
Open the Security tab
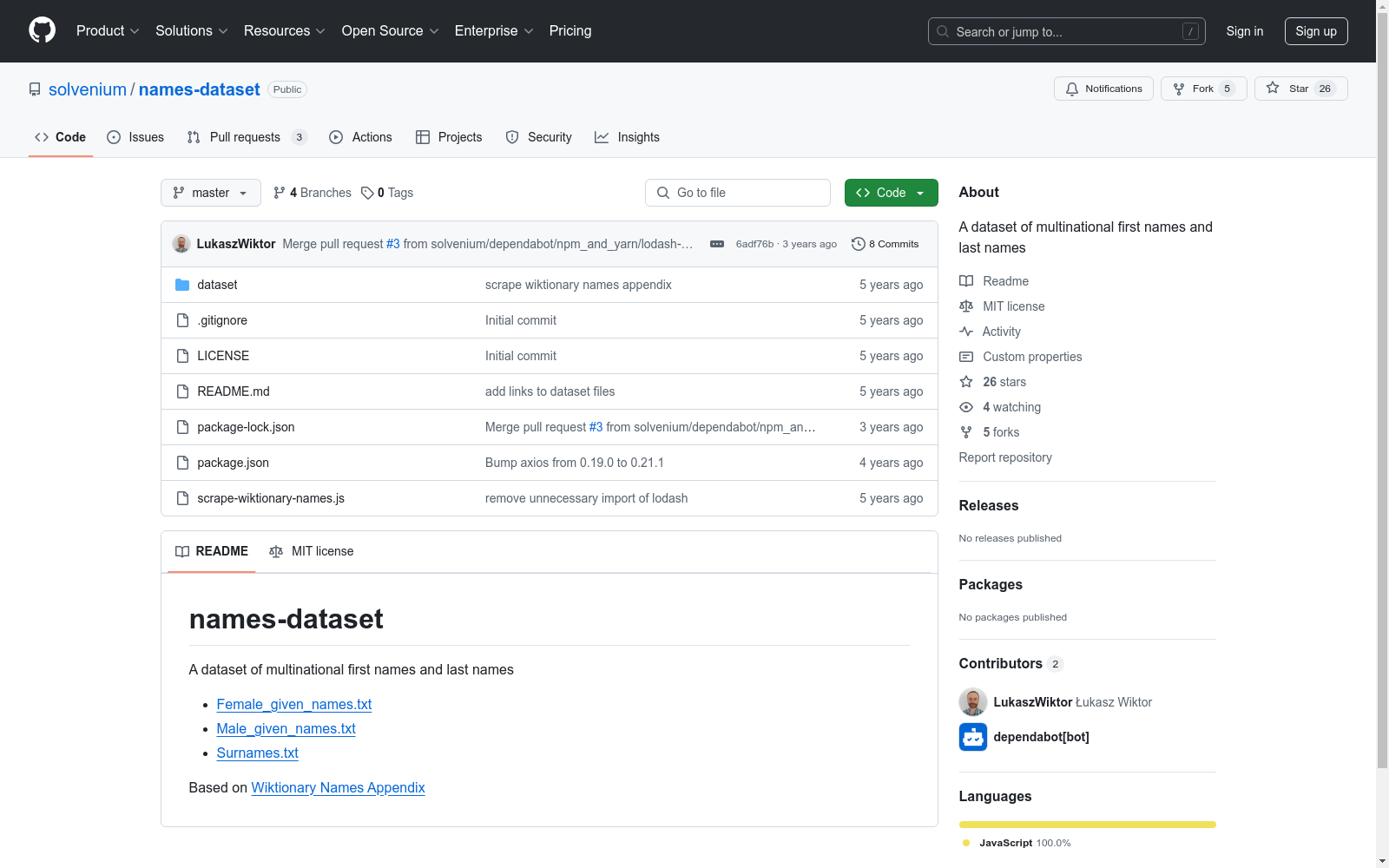pos(539,137)
